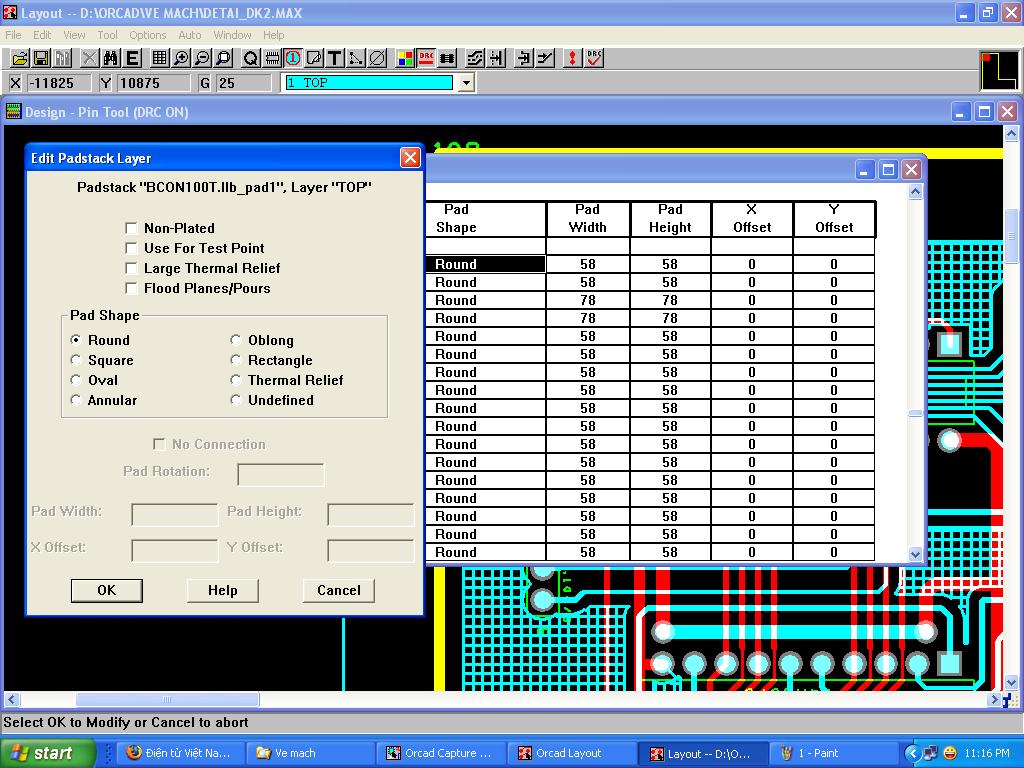Expand the layer dropdown showing 1 TOP

(466, 83)
